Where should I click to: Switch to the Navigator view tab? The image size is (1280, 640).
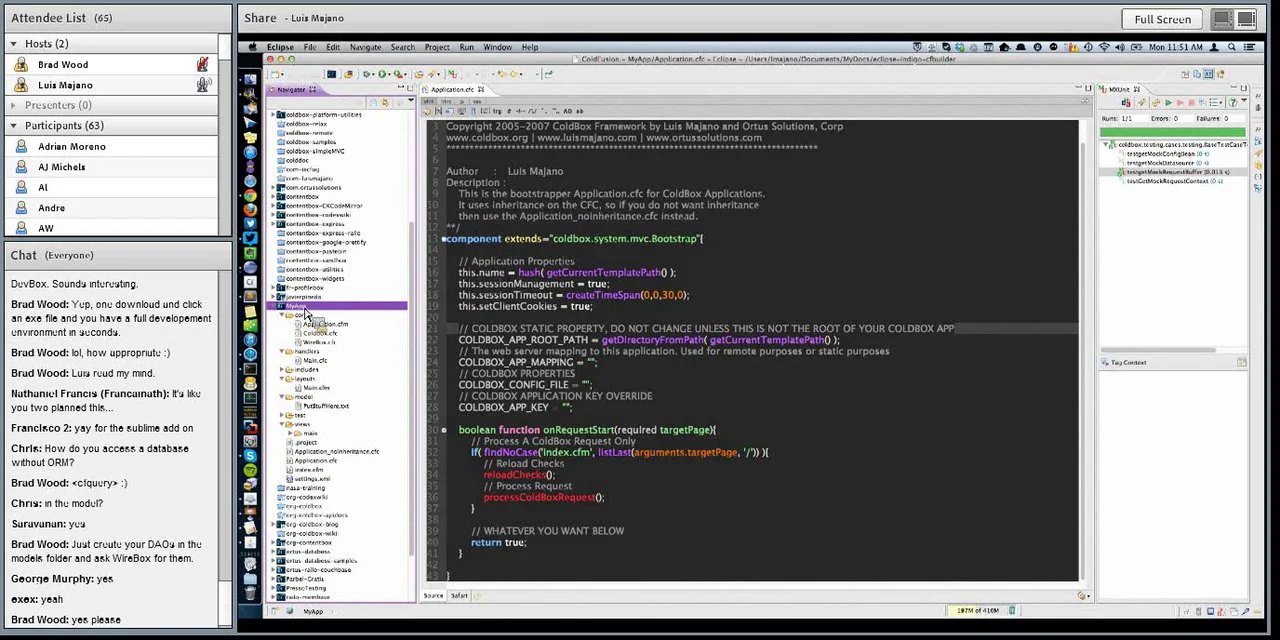291,90
